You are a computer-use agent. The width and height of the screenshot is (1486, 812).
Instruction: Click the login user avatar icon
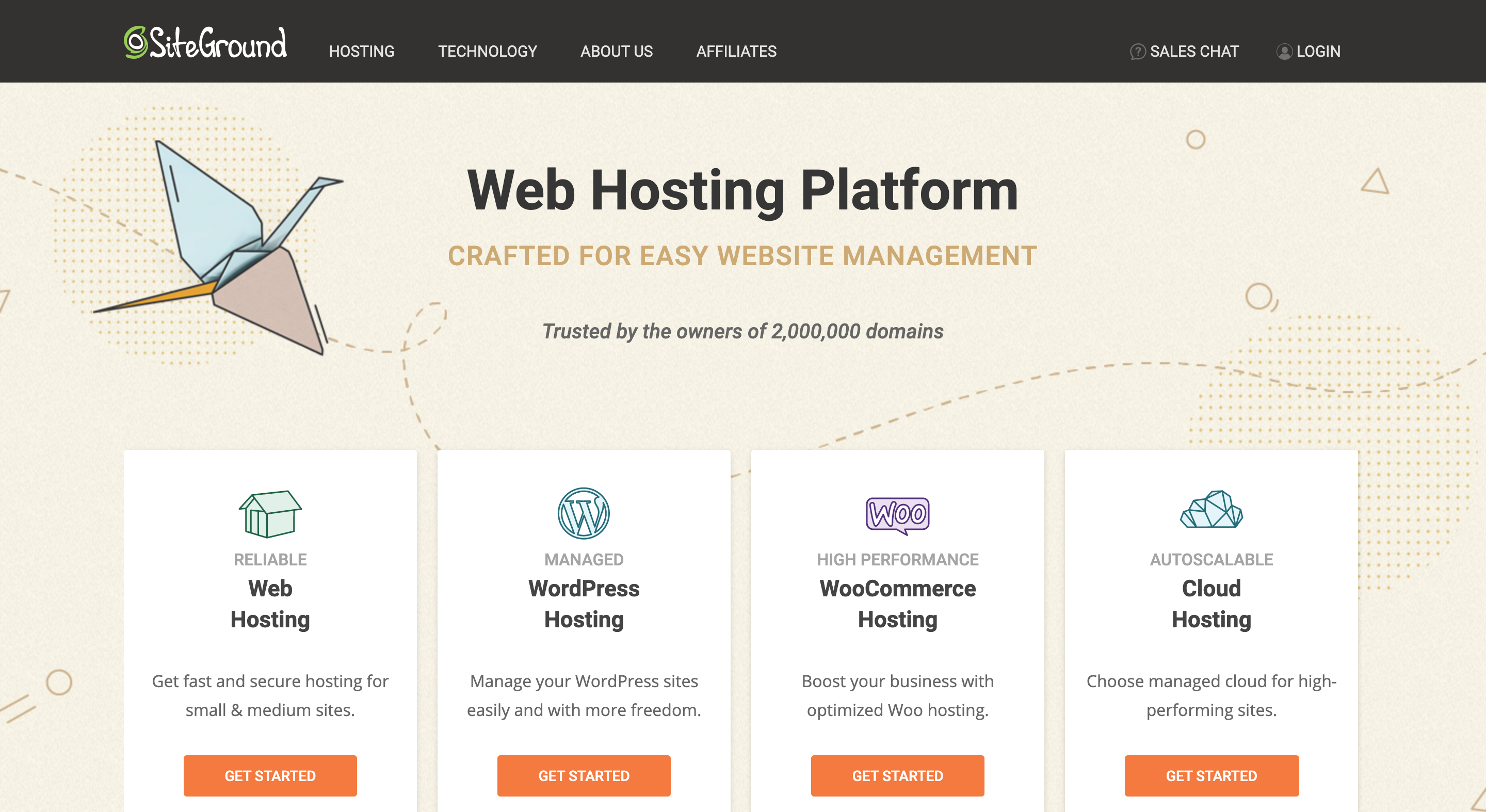click(1284, 51)
